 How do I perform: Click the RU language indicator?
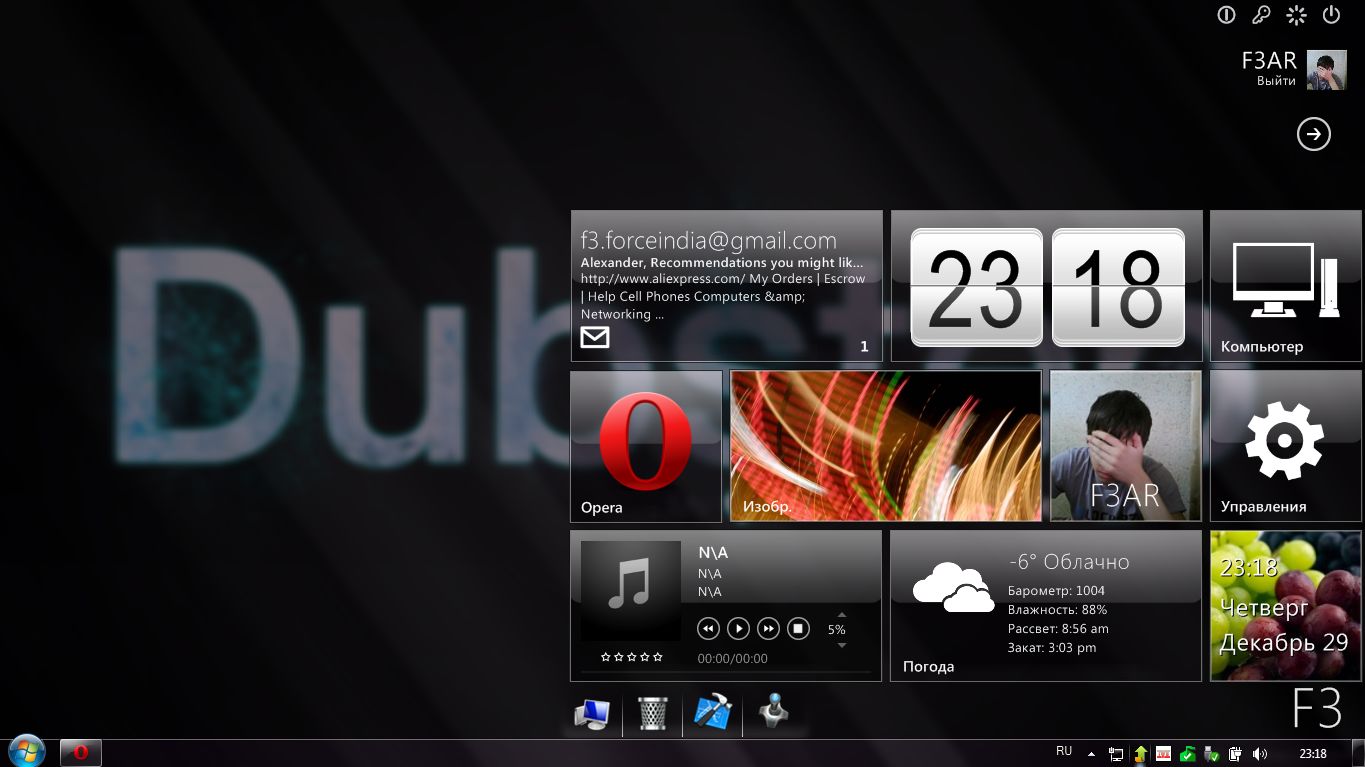pyautogui.click(x=1064, y=751)
